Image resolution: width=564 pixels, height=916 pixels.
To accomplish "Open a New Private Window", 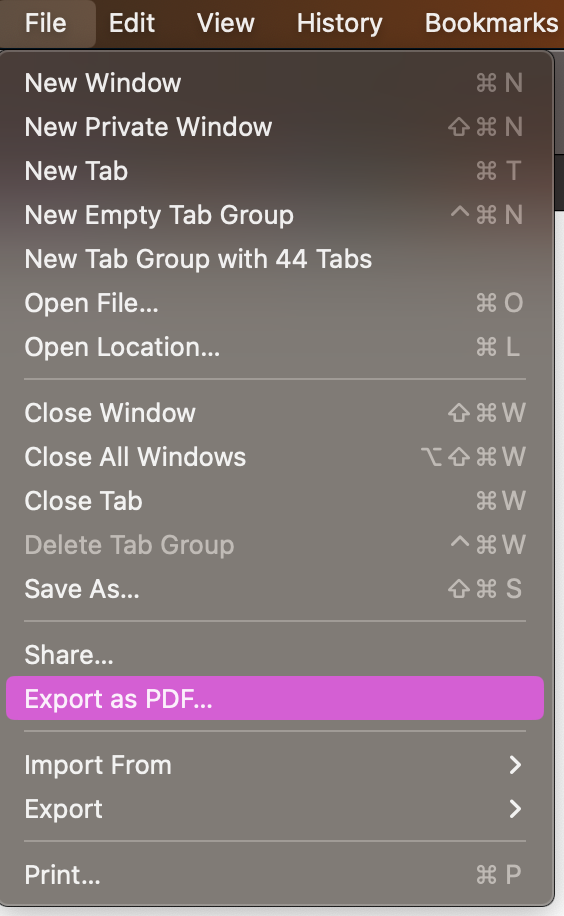I will pos(275,127).
